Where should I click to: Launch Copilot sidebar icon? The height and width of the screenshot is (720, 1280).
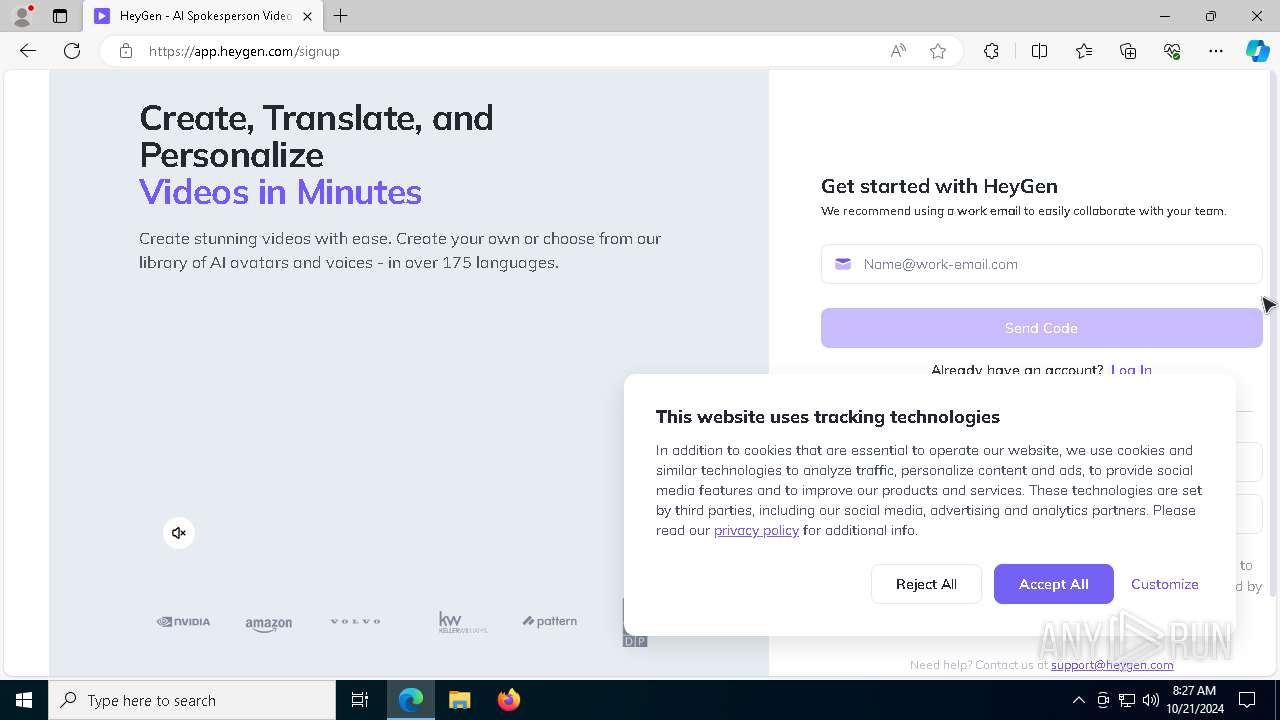[x=1257, y=51]
